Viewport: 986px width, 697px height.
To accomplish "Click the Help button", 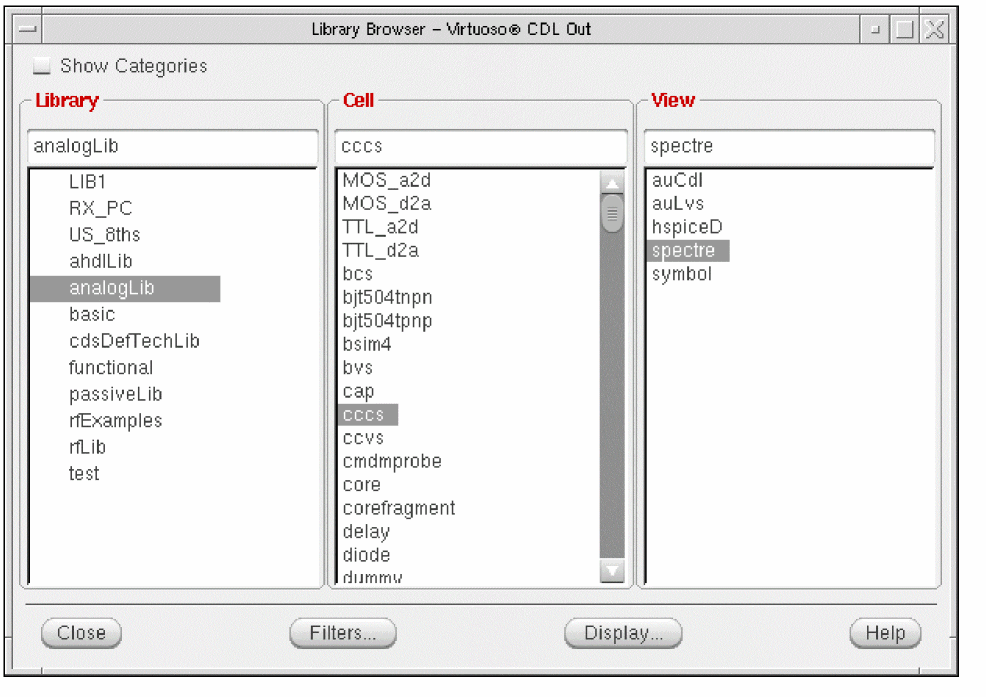I will (x=885, y=633).
